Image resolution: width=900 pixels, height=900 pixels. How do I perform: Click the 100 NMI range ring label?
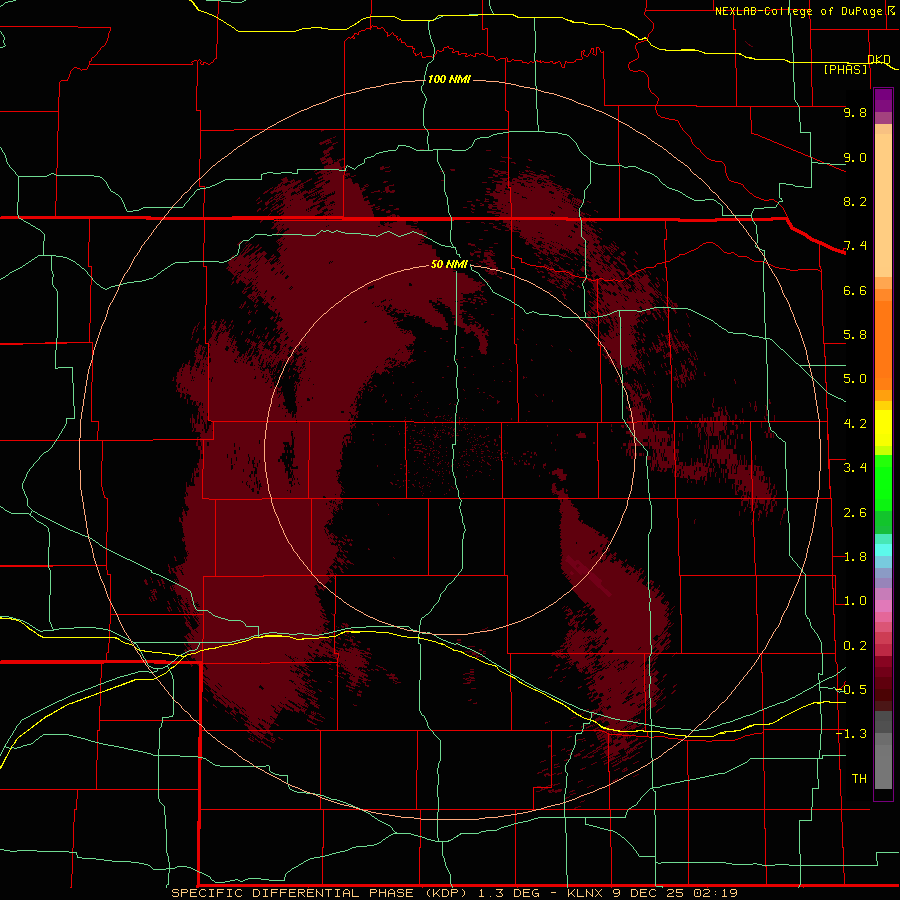point(449,79)
